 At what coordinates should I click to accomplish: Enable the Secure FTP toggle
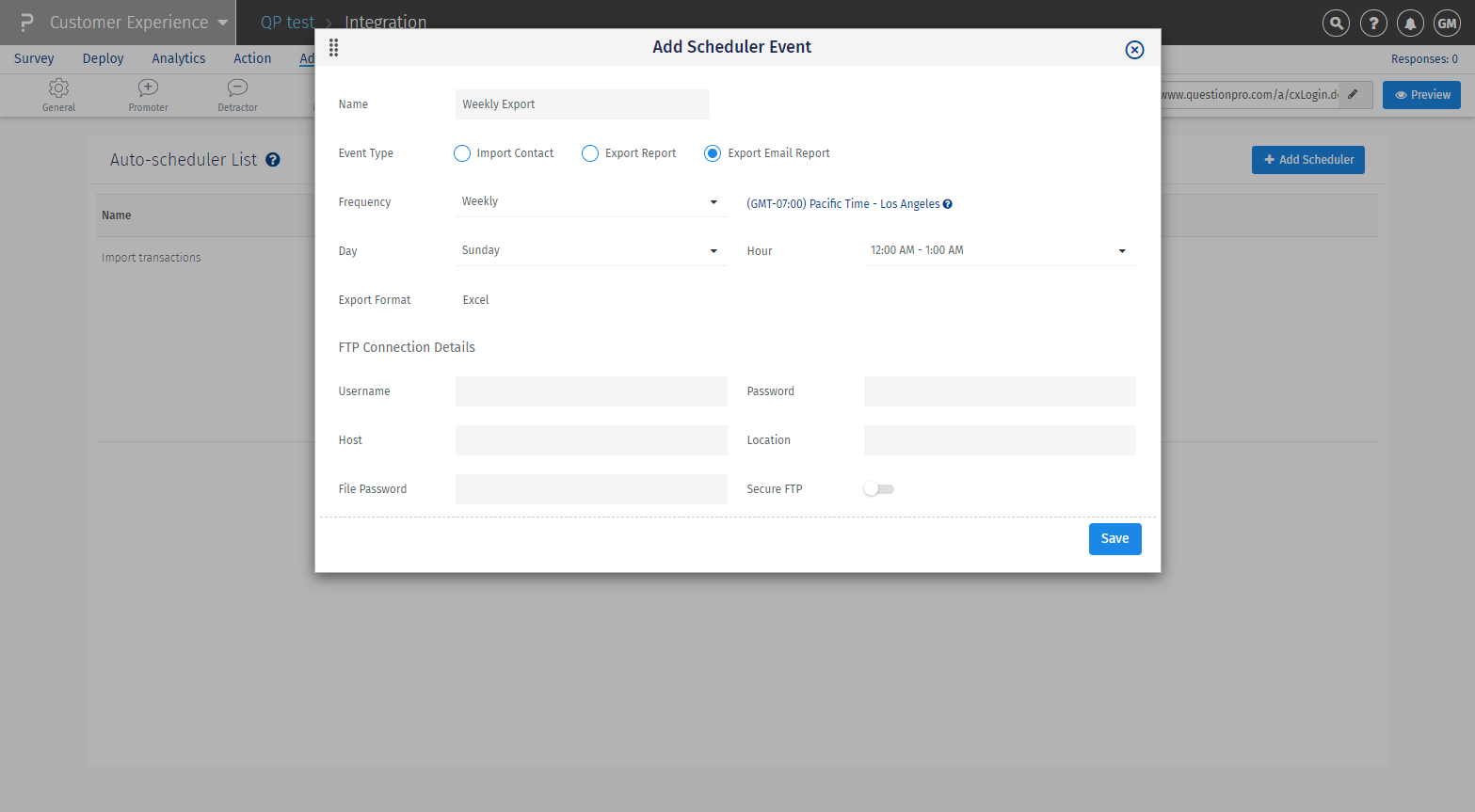[x=878, y=489]
